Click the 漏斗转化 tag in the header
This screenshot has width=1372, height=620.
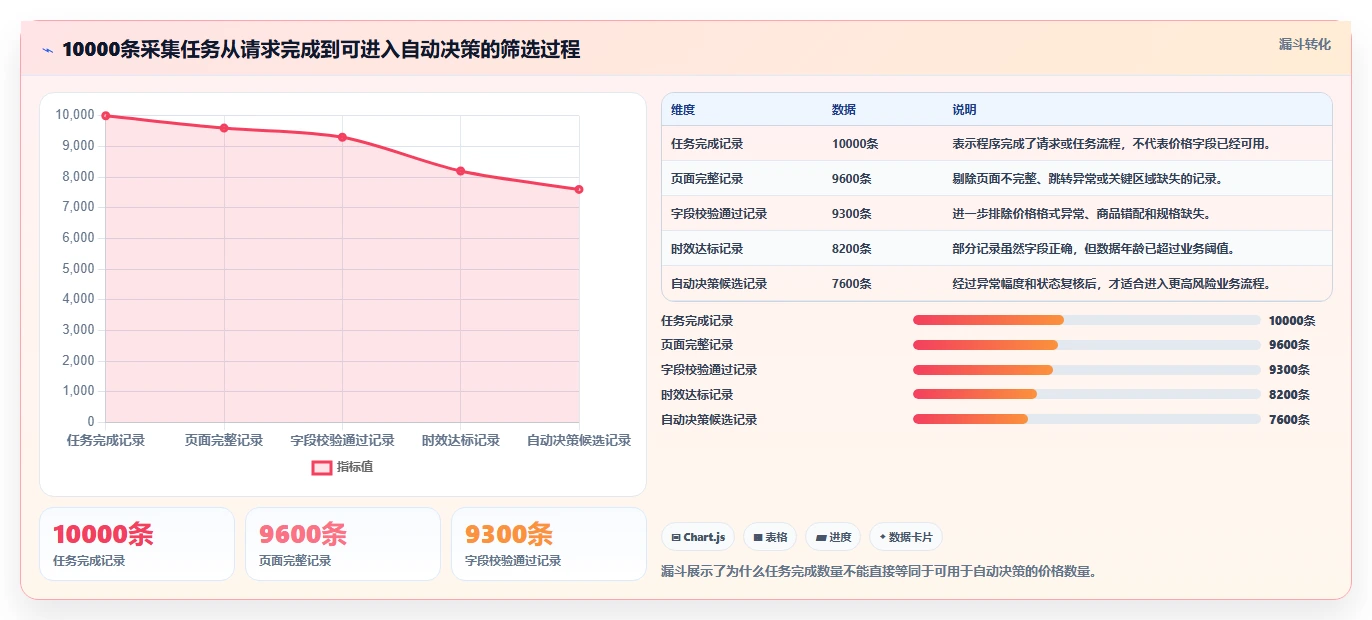point(1305,44)
